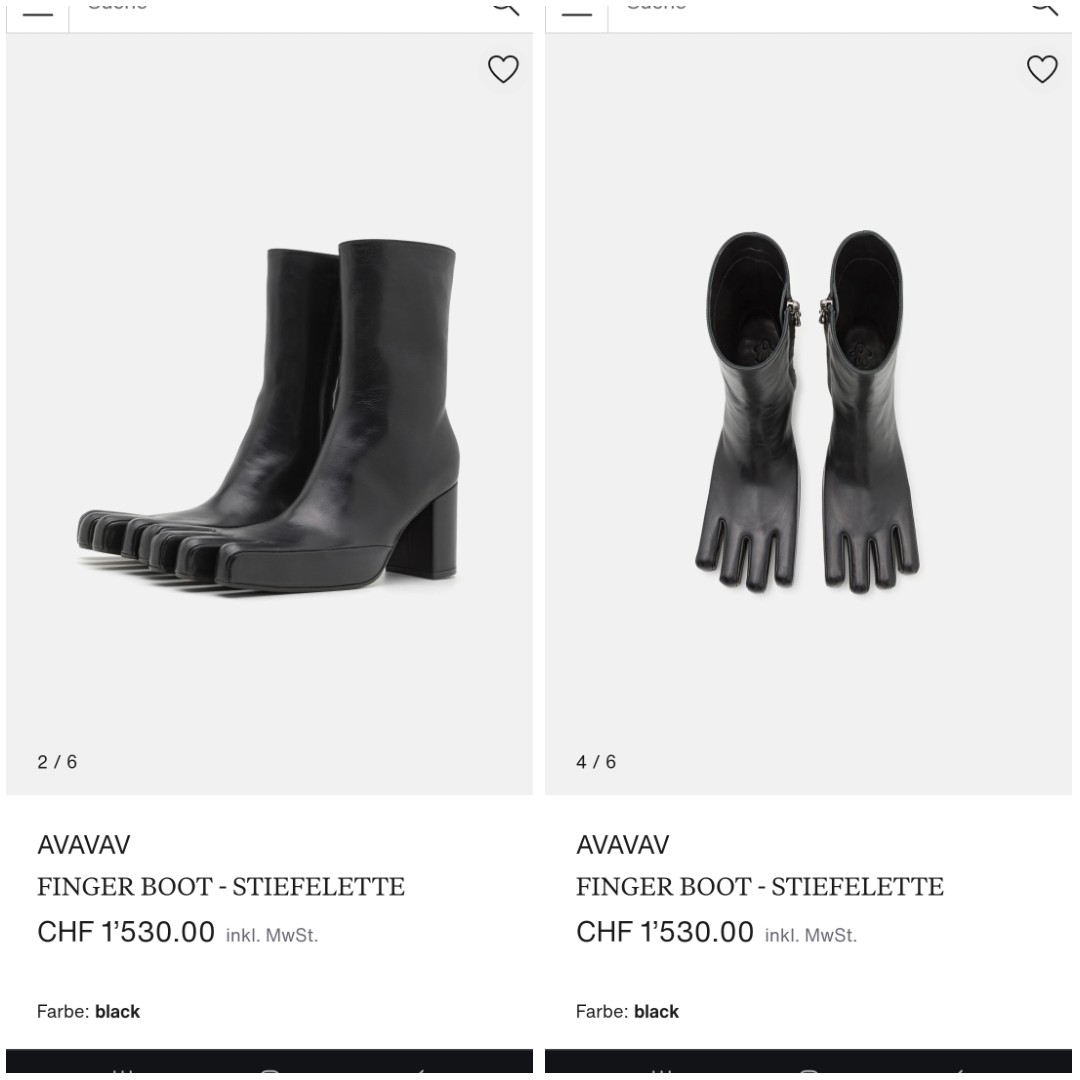Tap the search magnifier on right screen
This screenshot has width=1080, height=1080.
(1044, 8)
